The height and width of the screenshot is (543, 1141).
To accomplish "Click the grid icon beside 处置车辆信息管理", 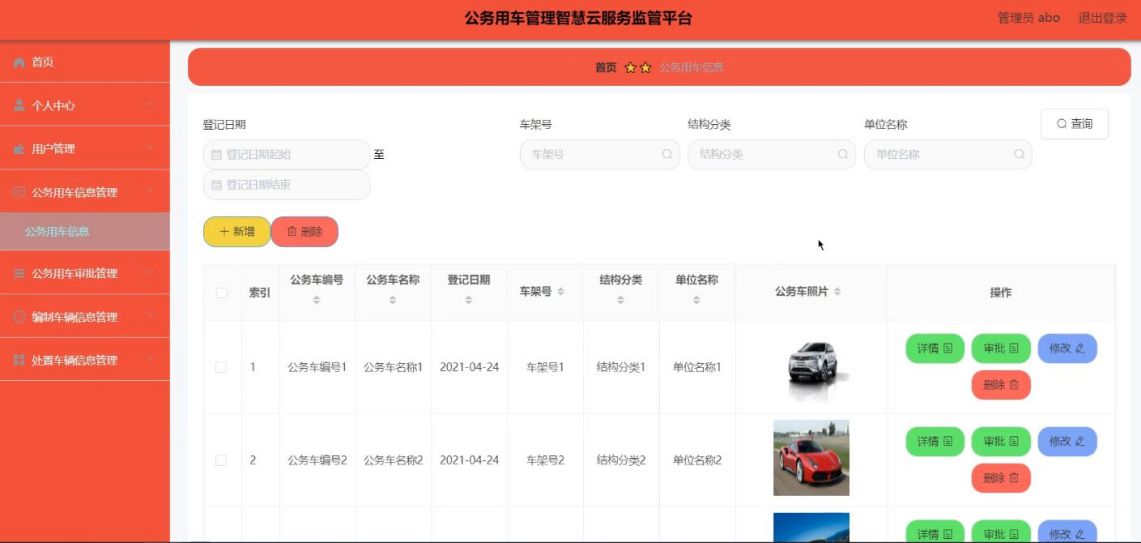I will [x=20, y=360].
